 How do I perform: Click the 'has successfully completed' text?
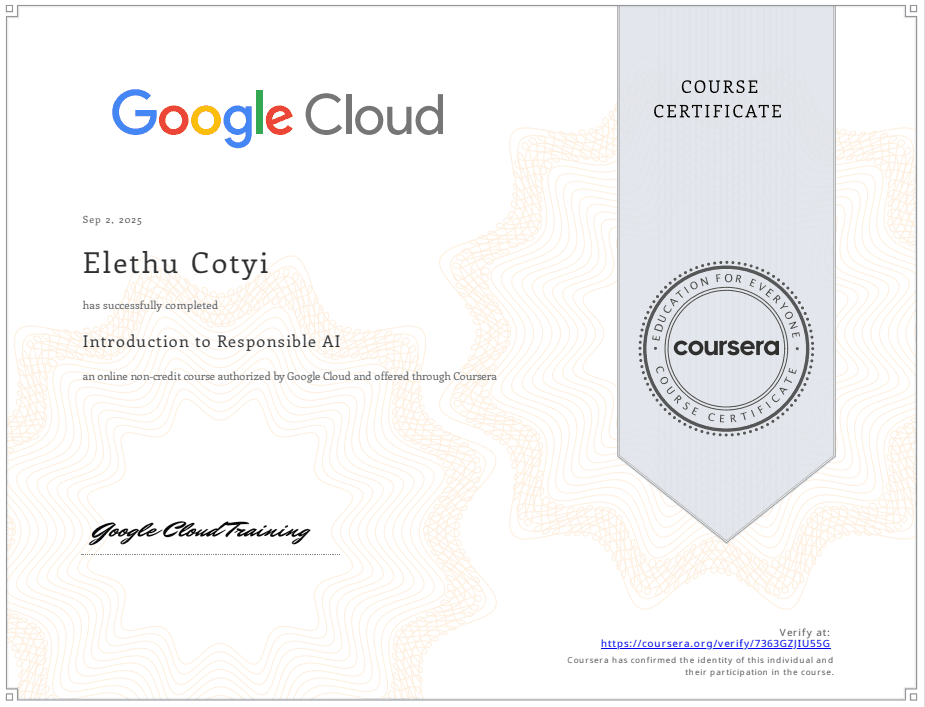[148, 305]
